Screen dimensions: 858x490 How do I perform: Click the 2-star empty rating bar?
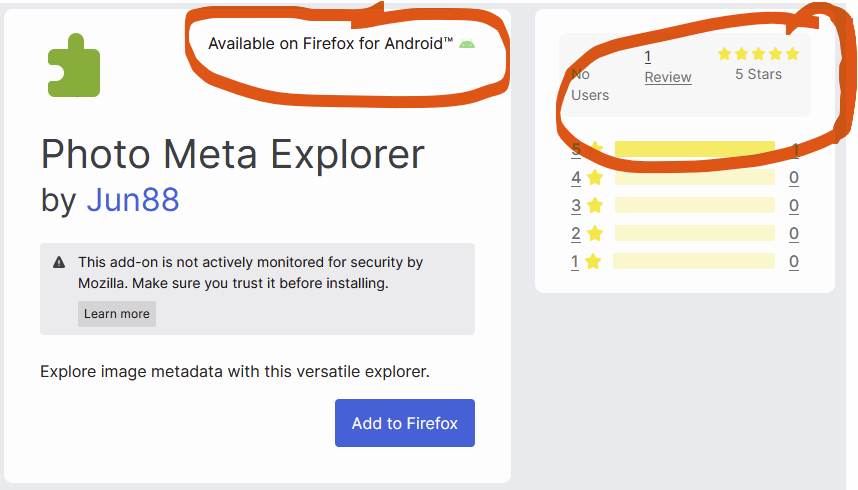point(695,234)
